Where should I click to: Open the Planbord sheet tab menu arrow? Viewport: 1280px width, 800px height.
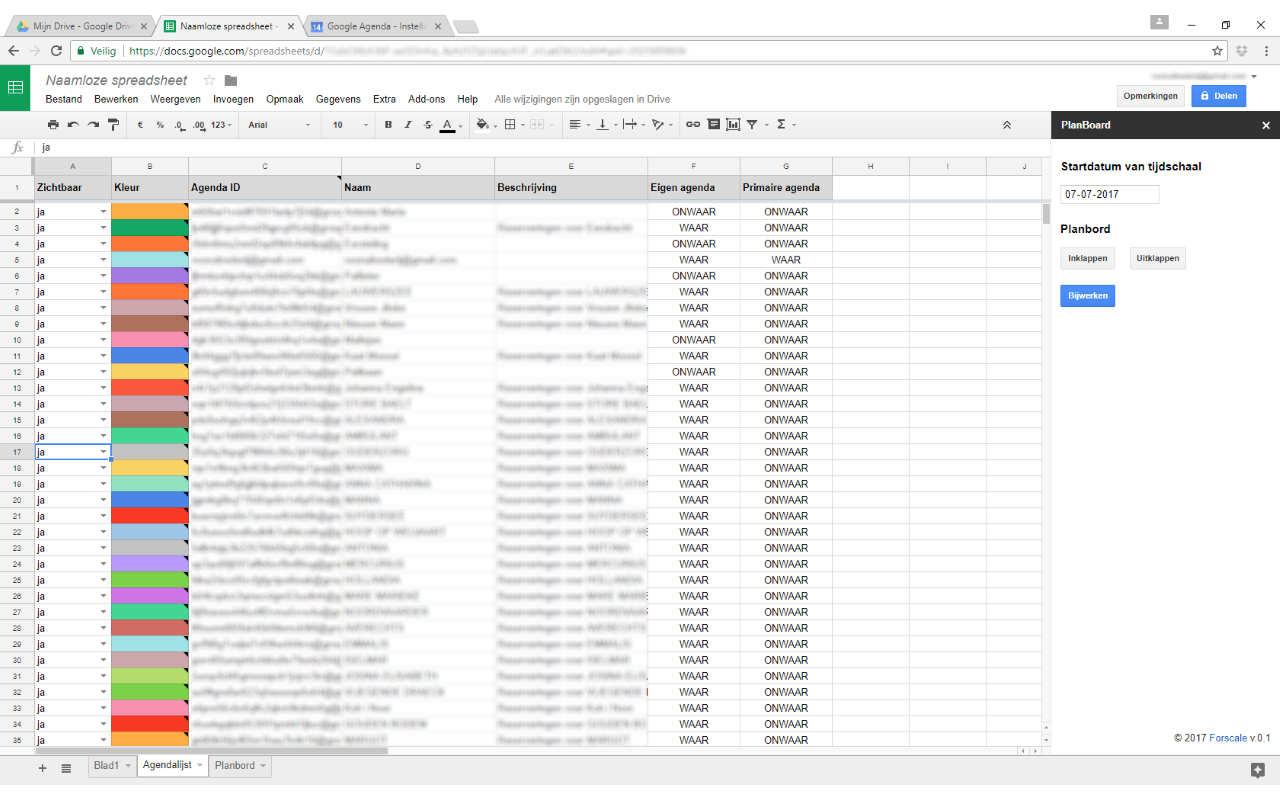[263, 766]
